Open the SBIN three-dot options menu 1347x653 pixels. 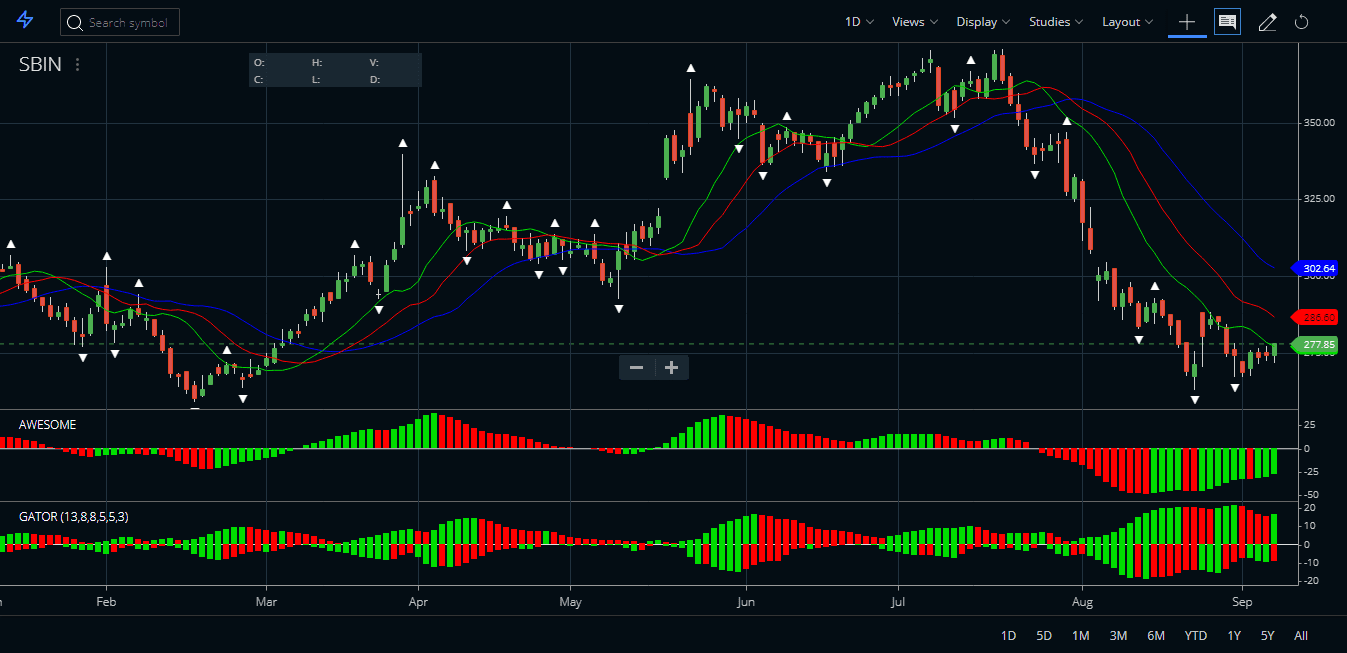[x=77, y=64]
